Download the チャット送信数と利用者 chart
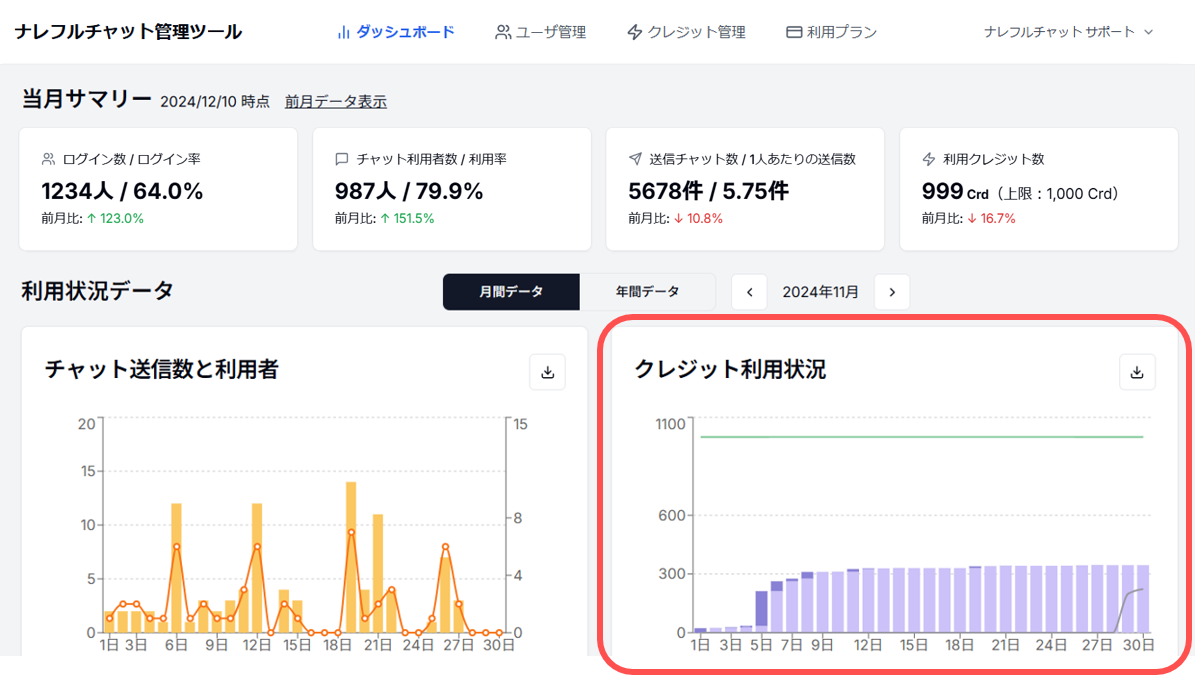 (x=547, y=372)
